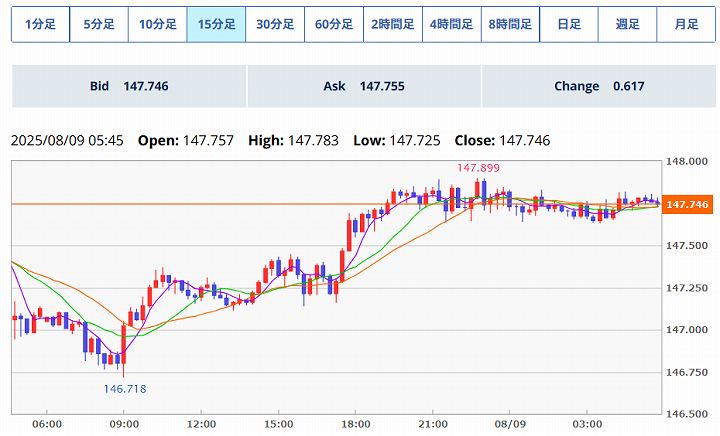Click the 15:00 time axis label

pyautogui.click(x=278, y=424)
